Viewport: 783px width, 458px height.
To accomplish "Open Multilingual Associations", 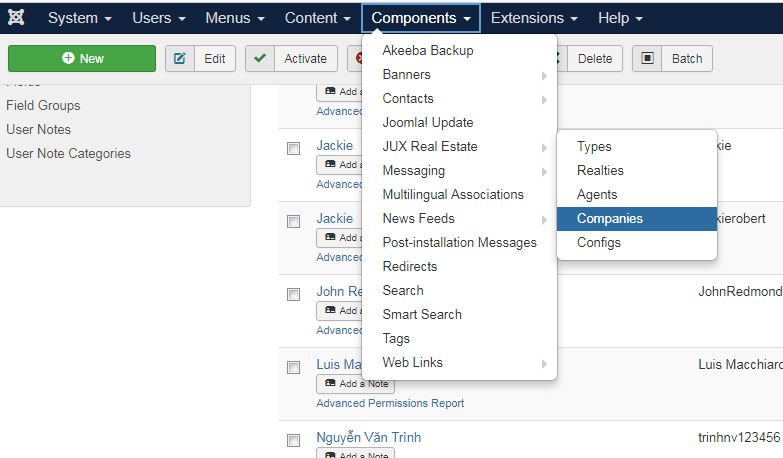I will pos(453,194).
